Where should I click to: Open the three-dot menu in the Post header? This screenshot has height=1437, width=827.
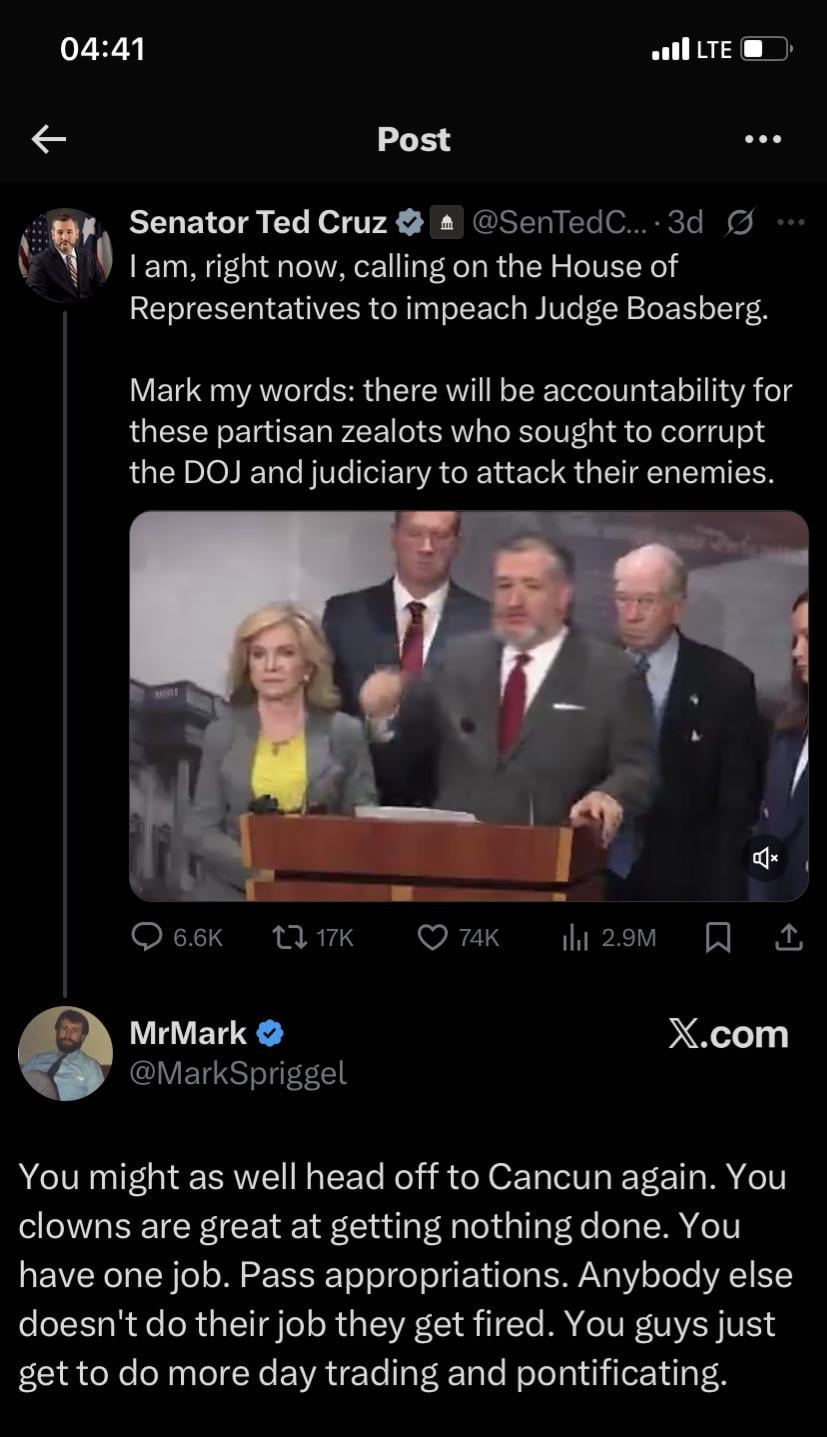763,140
